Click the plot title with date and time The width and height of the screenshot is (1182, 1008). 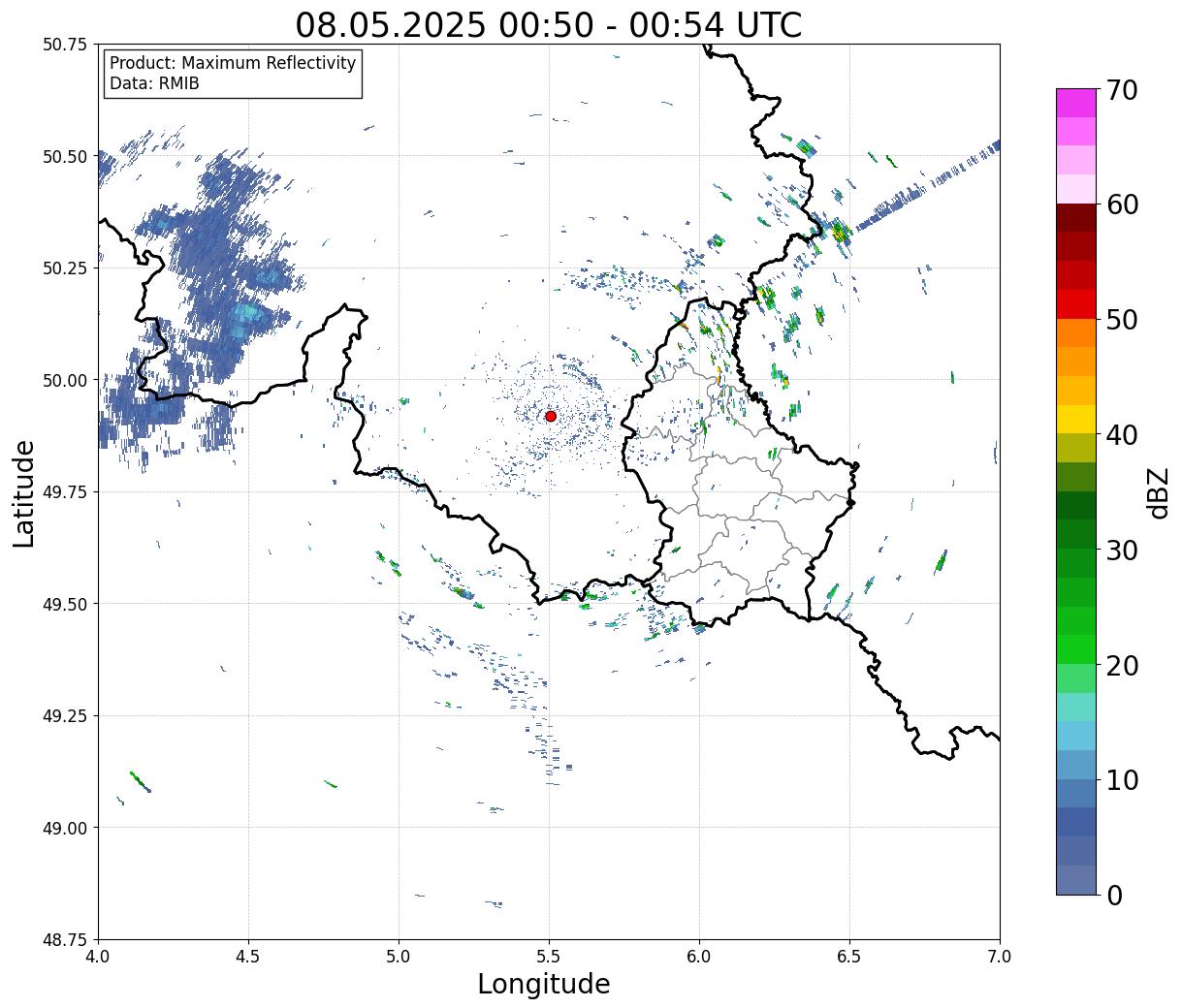pyautogui.click(x=549, y=24)
